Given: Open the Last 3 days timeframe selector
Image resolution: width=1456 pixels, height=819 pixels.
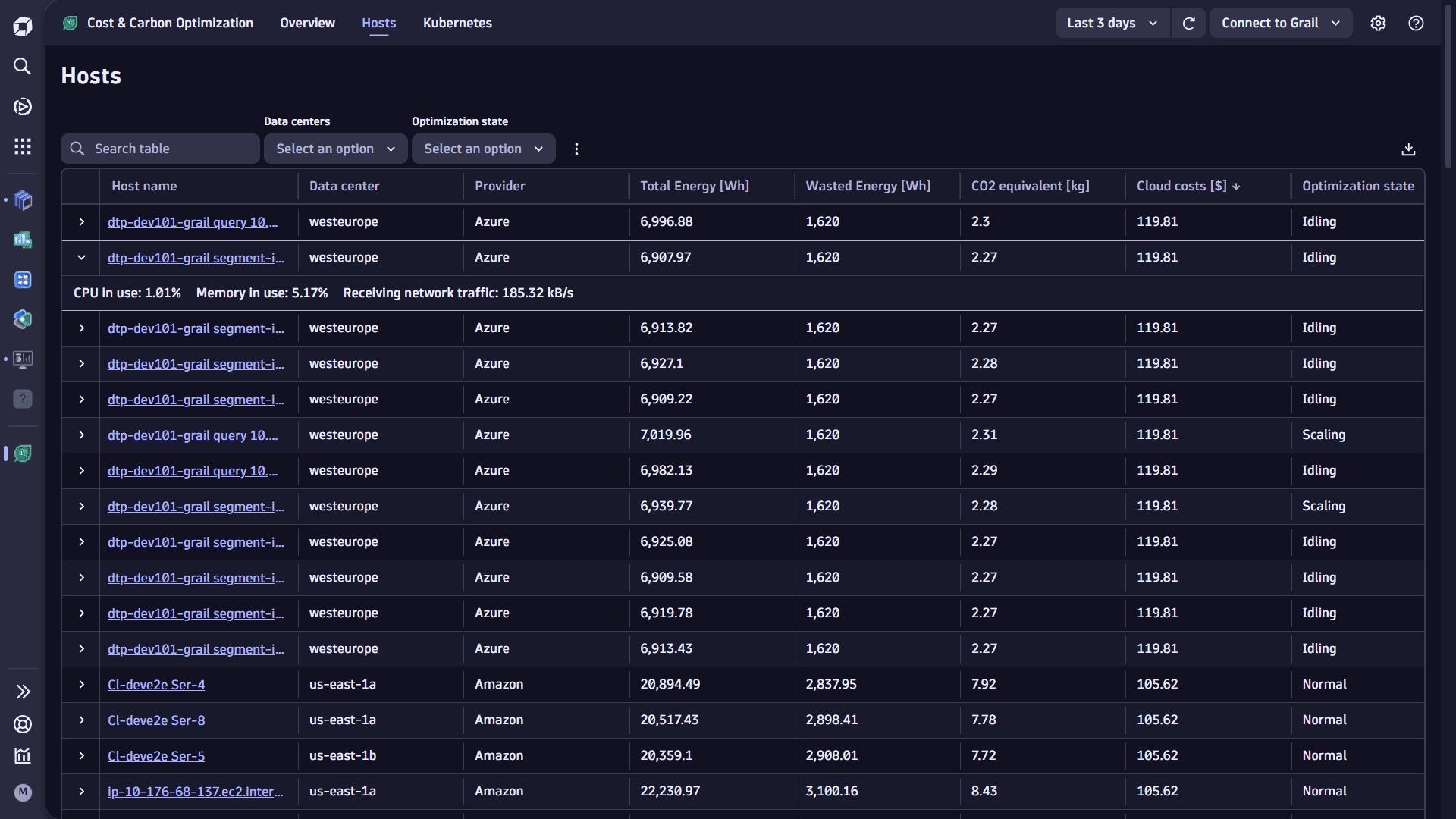Looking at the screenshot, I should pos(1112,23).
